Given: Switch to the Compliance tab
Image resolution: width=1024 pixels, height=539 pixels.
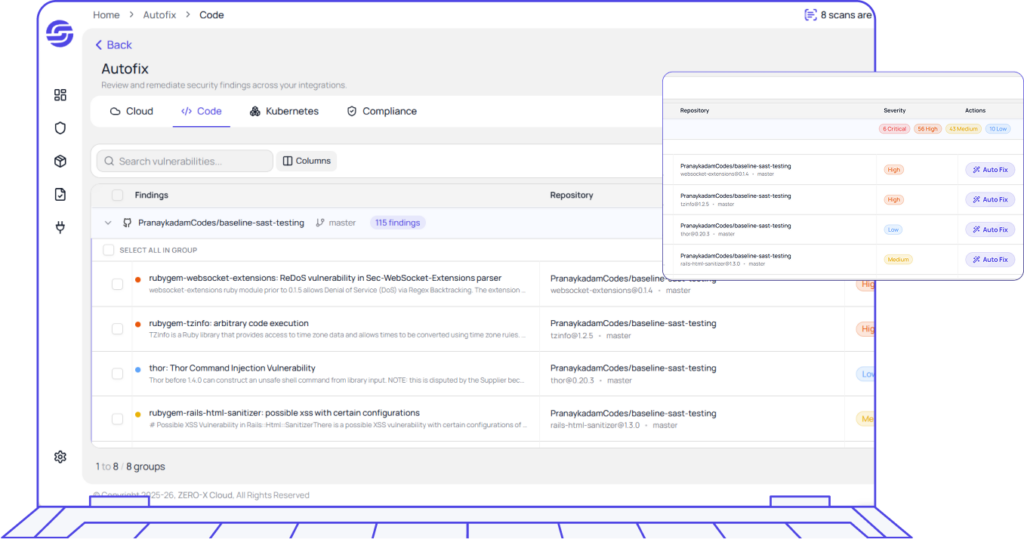Looking at the screenshot, I should coord(381,111).
